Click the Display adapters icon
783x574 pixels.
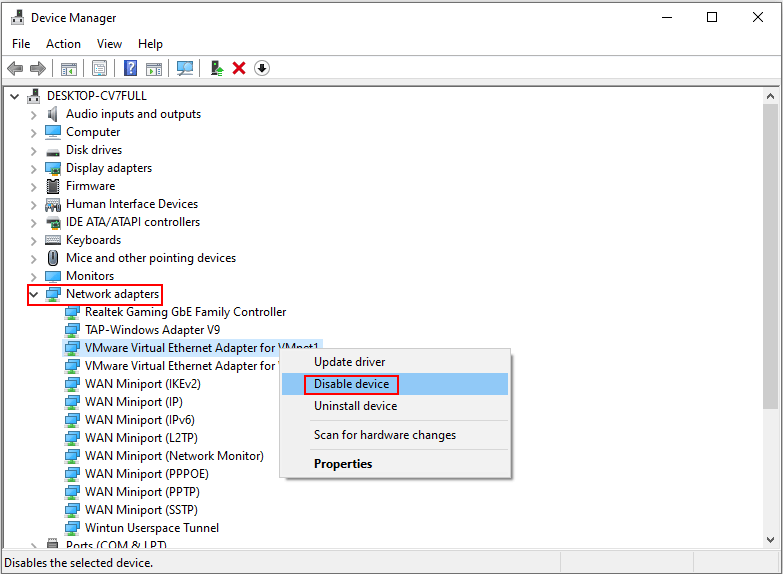53,168
